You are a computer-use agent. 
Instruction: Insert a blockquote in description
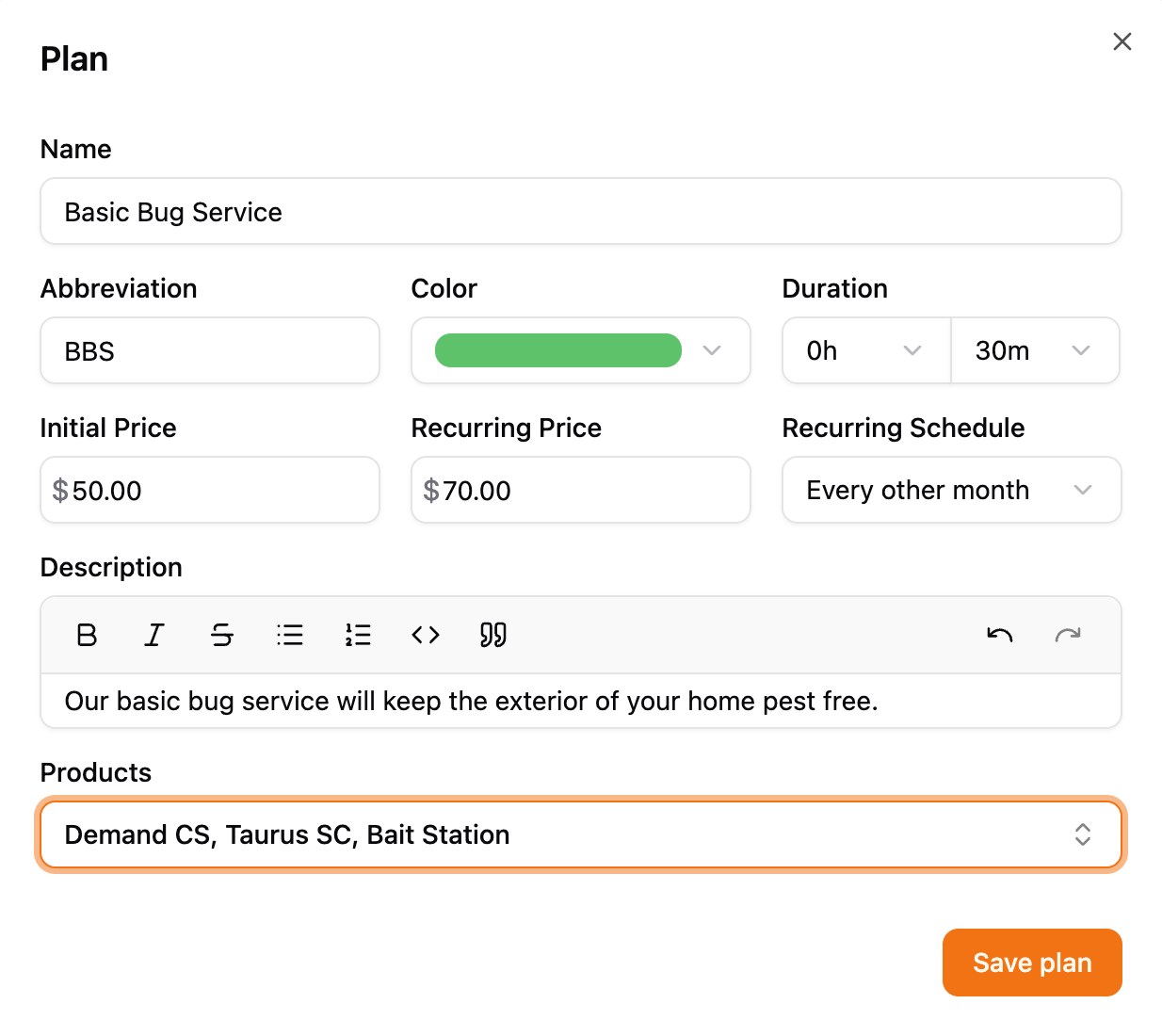(493, 635)
